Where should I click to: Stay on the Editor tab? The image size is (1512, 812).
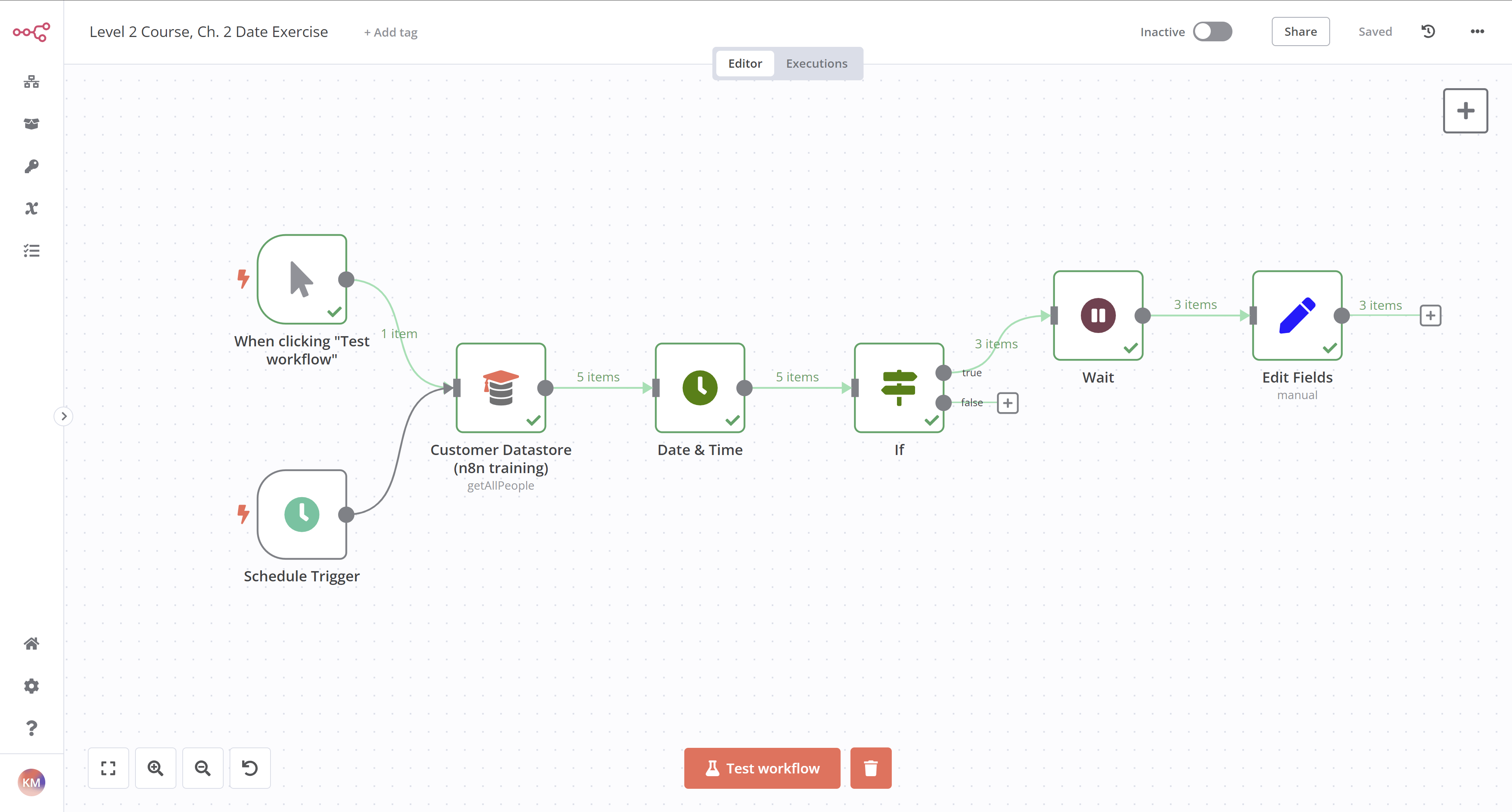click(x=745, y=63)
